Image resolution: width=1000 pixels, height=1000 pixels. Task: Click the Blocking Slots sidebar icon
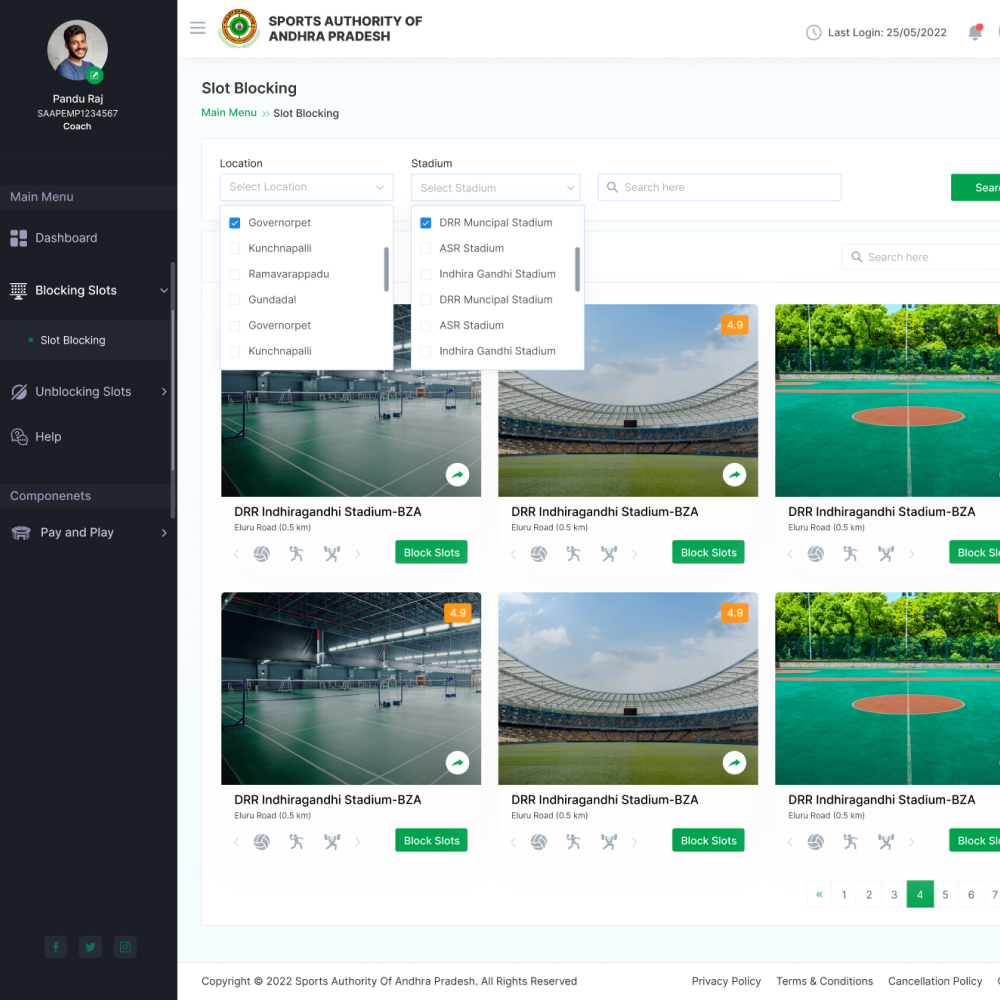[x=18, y=291]
